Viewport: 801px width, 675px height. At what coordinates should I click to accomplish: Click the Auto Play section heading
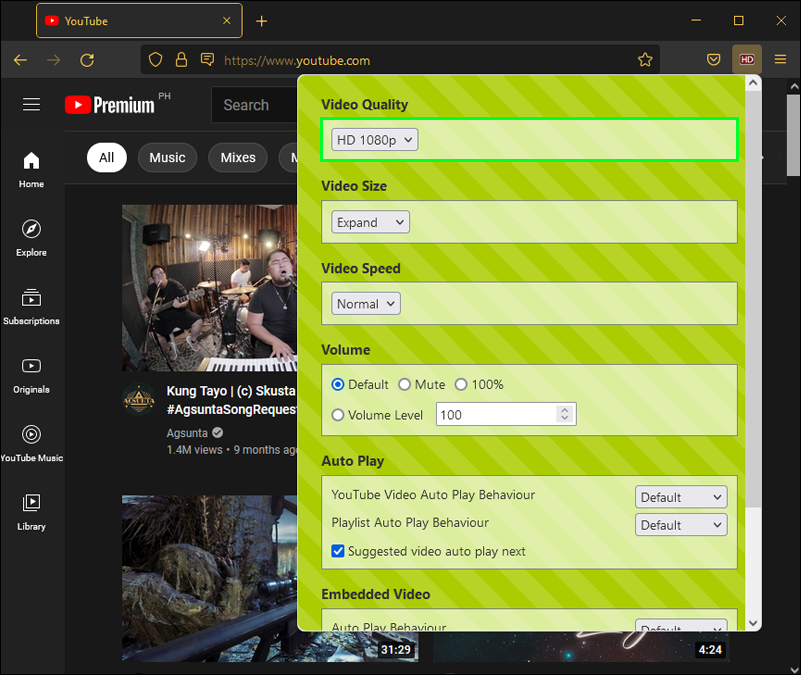pos(352,461)
